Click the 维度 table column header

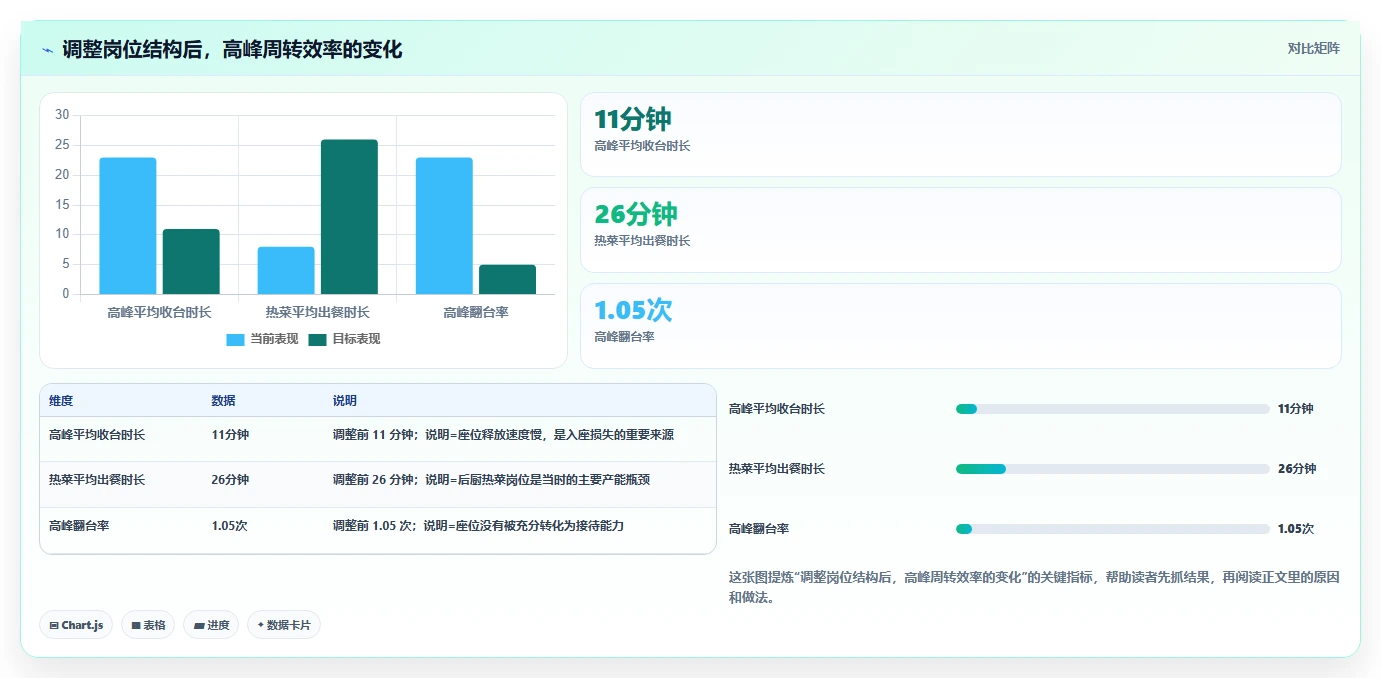(61, 401)
